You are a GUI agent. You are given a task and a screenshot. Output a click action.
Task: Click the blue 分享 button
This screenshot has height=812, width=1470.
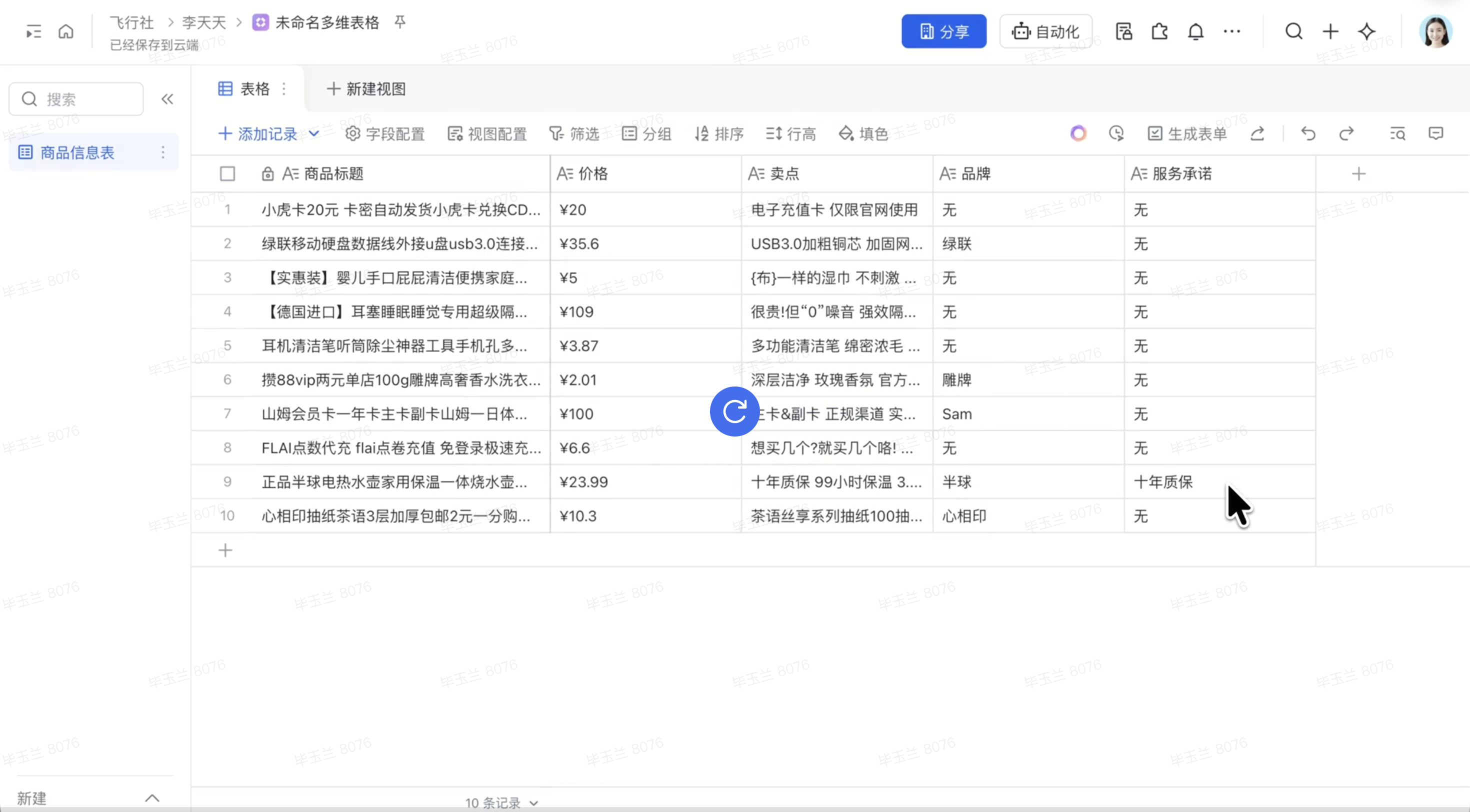tap(943, 31)
